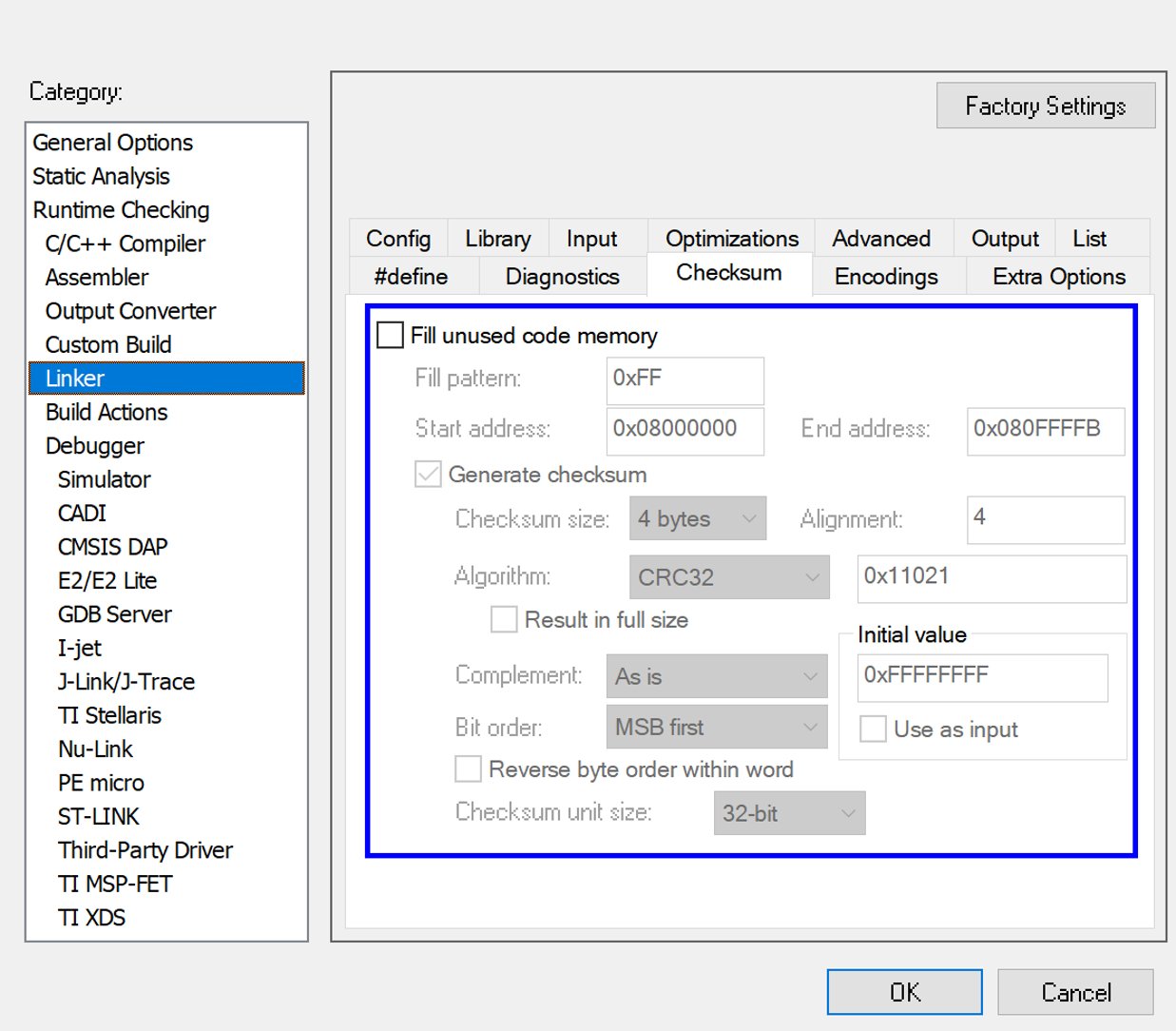Check Result in full size

pos(504,619)
